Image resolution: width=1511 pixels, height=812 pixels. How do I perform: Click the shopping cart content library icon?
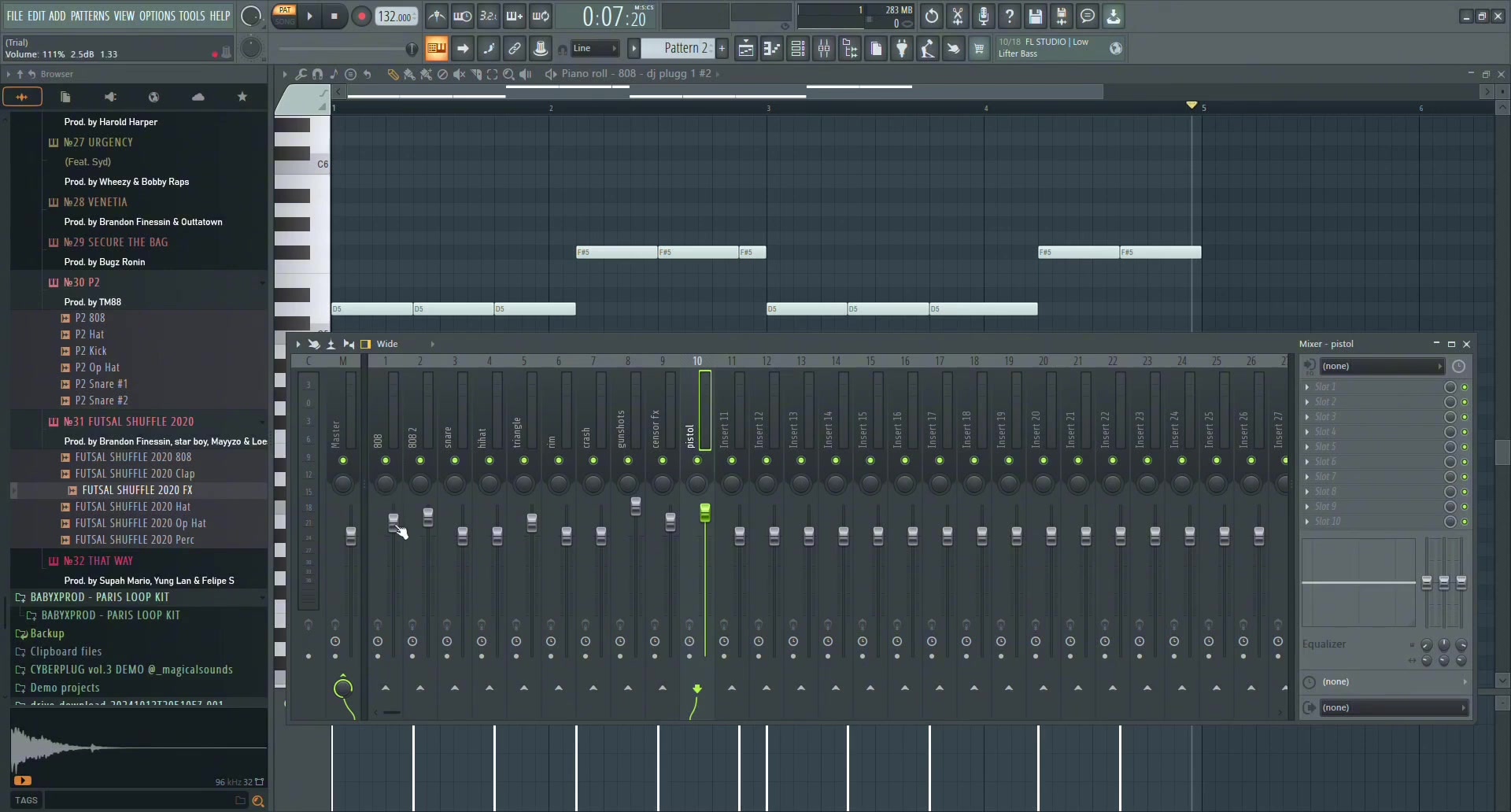(x=979, y=49)
